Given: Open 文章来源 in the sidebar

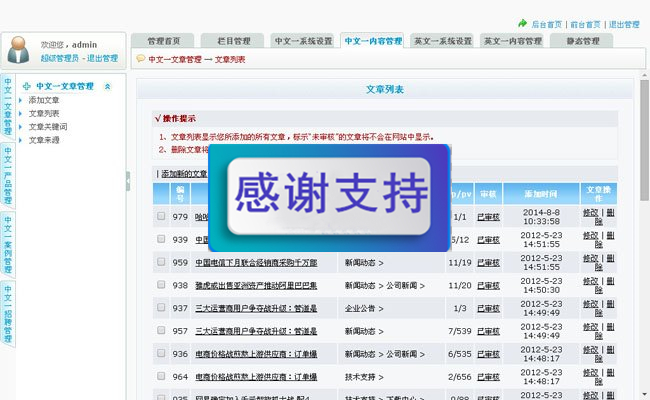Looking at the screenshot, I should (44, 140).
